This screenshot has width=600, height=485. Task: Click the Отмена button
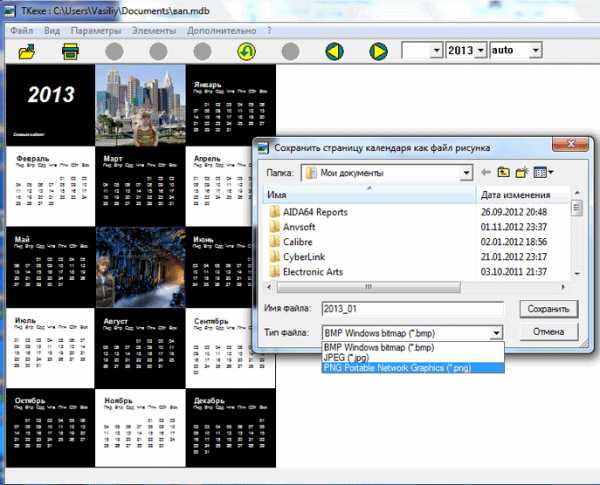[550, 331]
